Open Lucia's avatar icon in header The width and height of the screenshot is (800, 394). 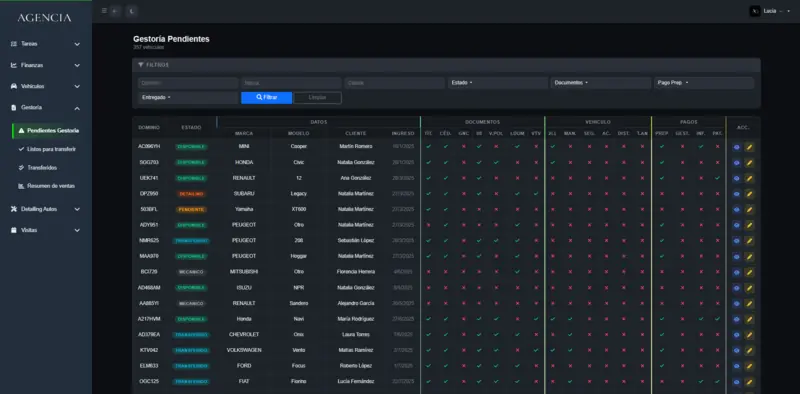[x=755, y=11]
